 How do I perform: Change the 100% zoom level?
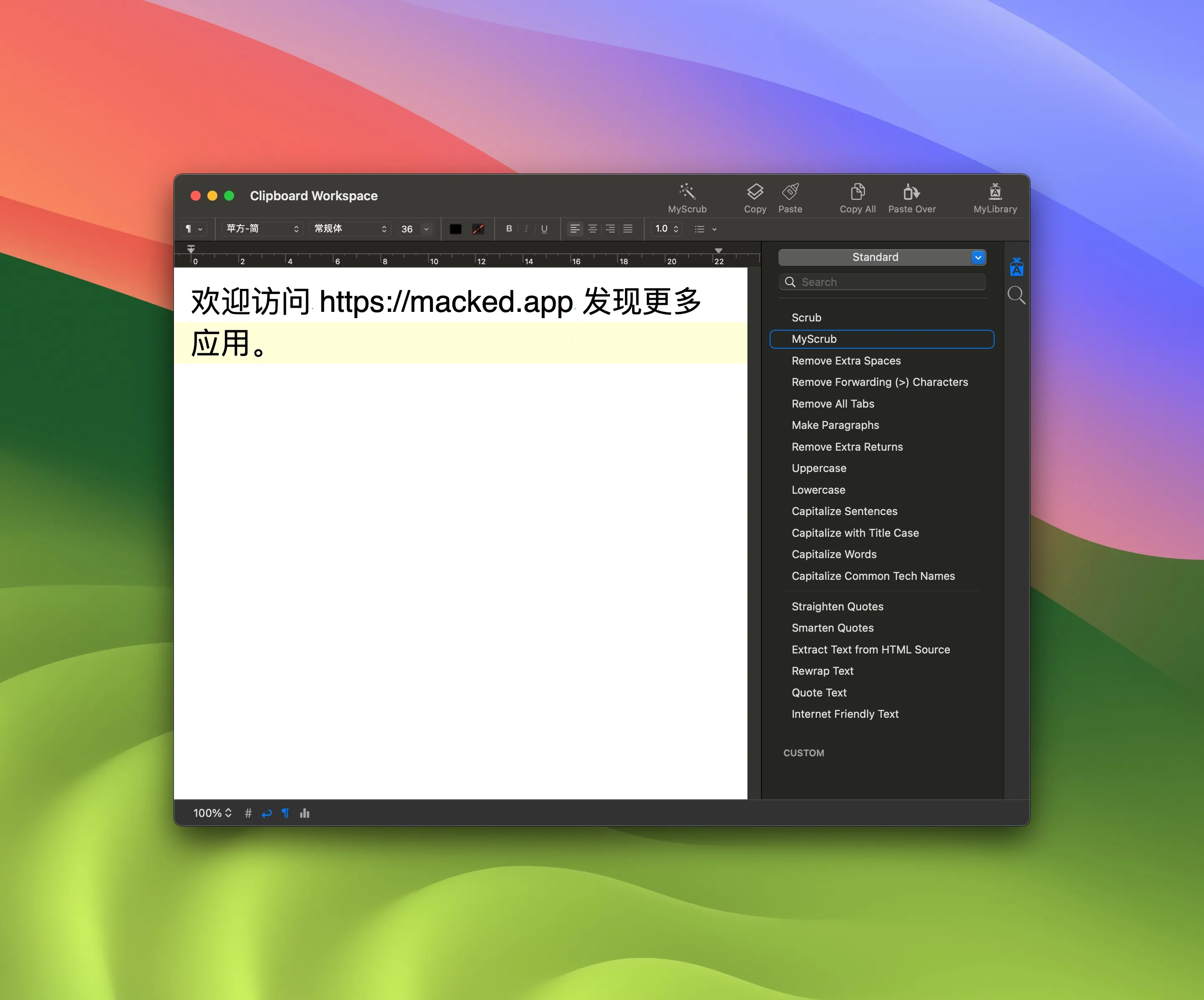212,813
